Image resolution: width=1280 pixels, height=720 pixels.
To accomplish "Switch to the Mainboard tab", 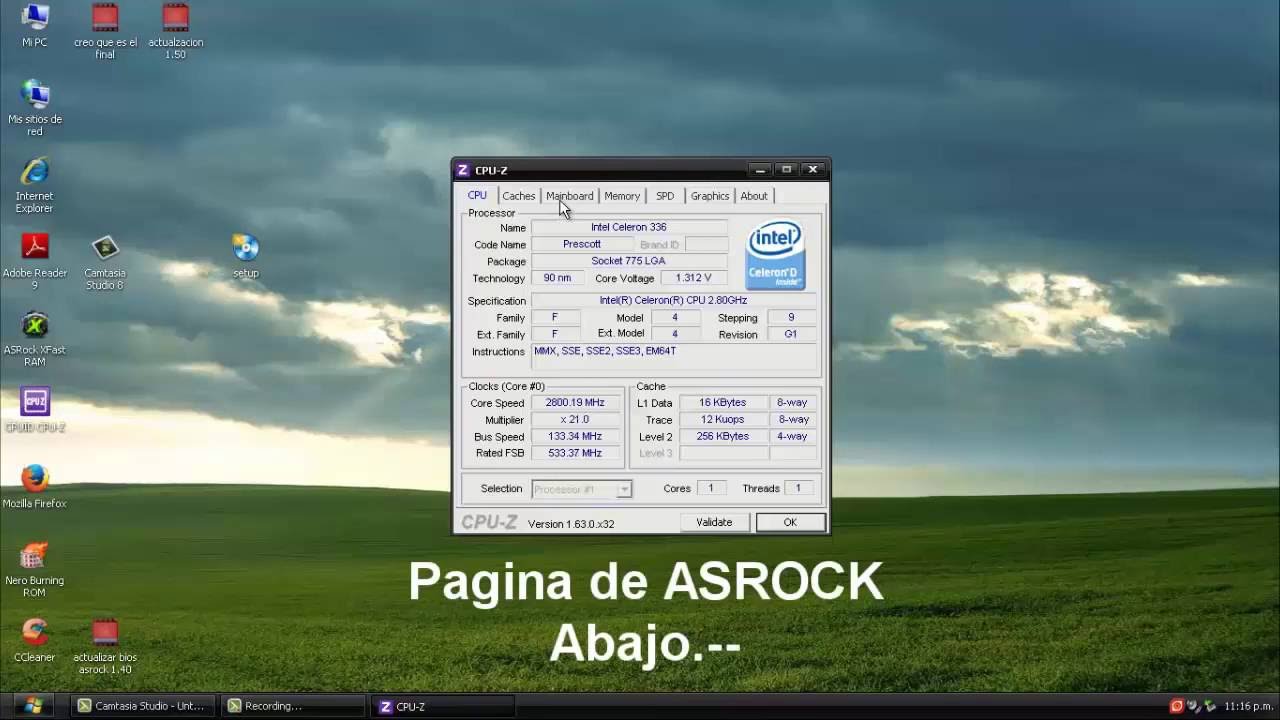I will click(570, 196).
